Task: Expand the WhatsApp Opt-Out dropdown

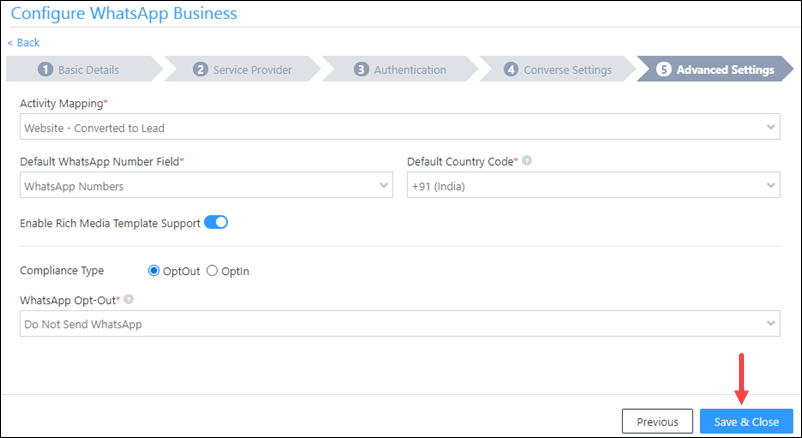Action: 400,323
